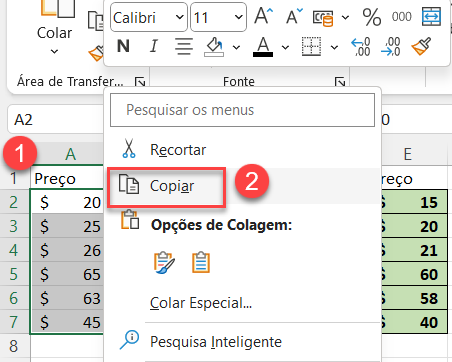Viewport: 452px width, 362px height.
Task: Open Fonte group dialog launcher
Action: (340, 82)
